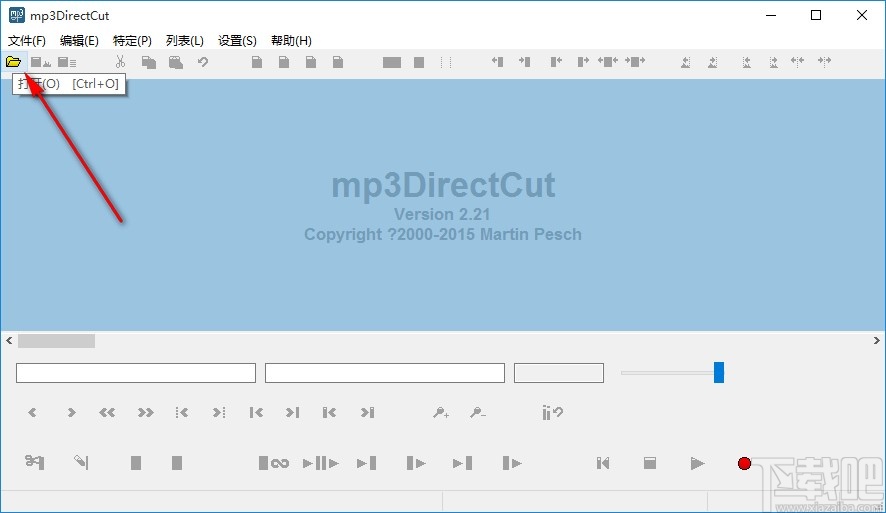Click the horizontal scrollbar thumb
This screenshot has width=886, height=513.
[x=57, y=341]
